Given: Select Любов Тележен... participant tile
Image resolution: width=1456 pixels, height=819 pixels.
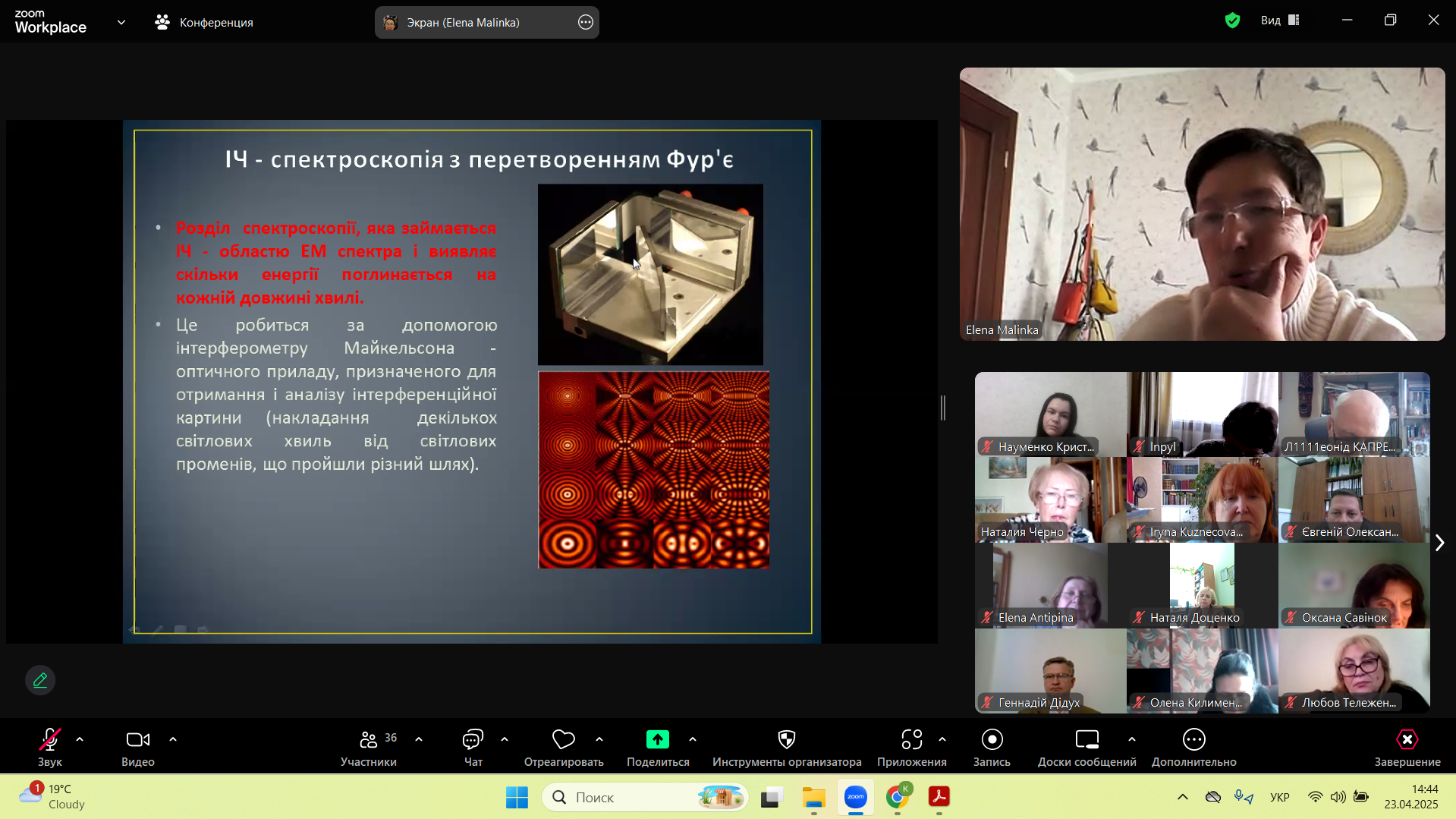Looking at the screenshot, I should coord(1354,671).
